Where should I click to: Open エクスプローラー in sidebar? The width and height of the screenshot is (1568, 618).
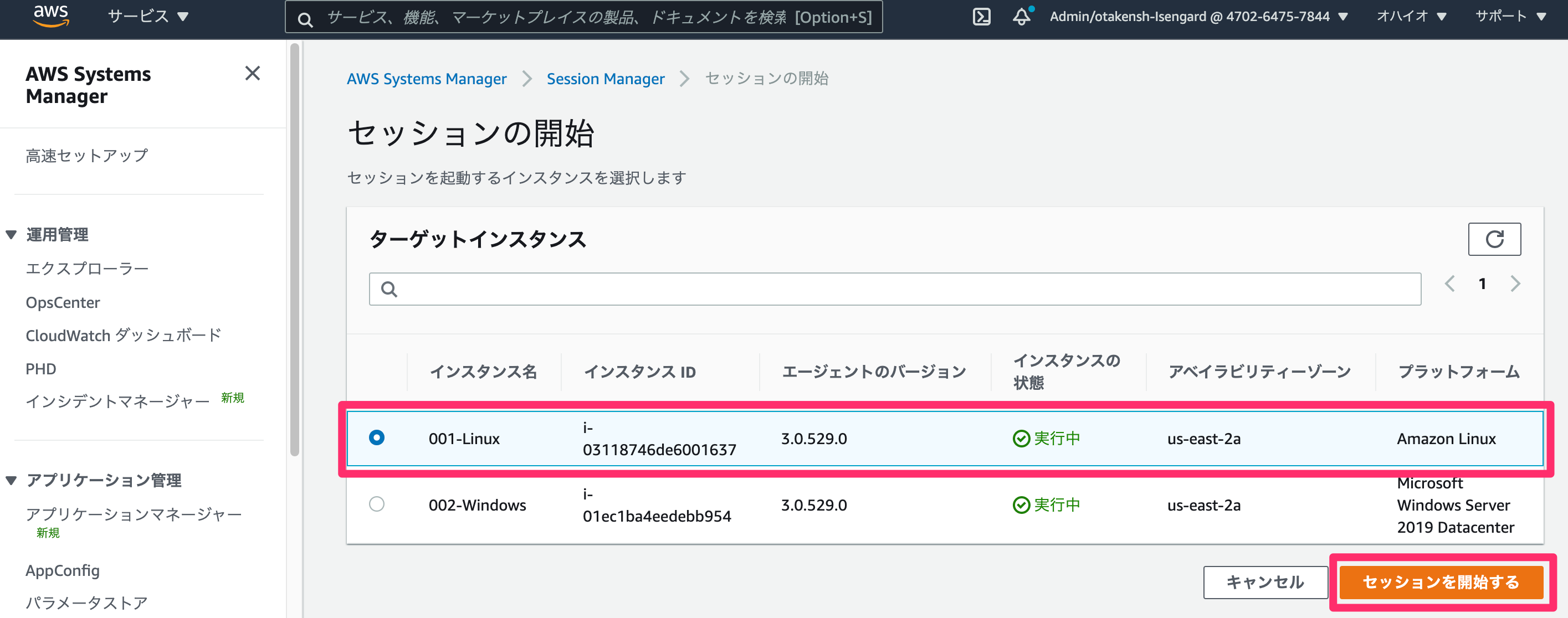(x=87, y=269)
